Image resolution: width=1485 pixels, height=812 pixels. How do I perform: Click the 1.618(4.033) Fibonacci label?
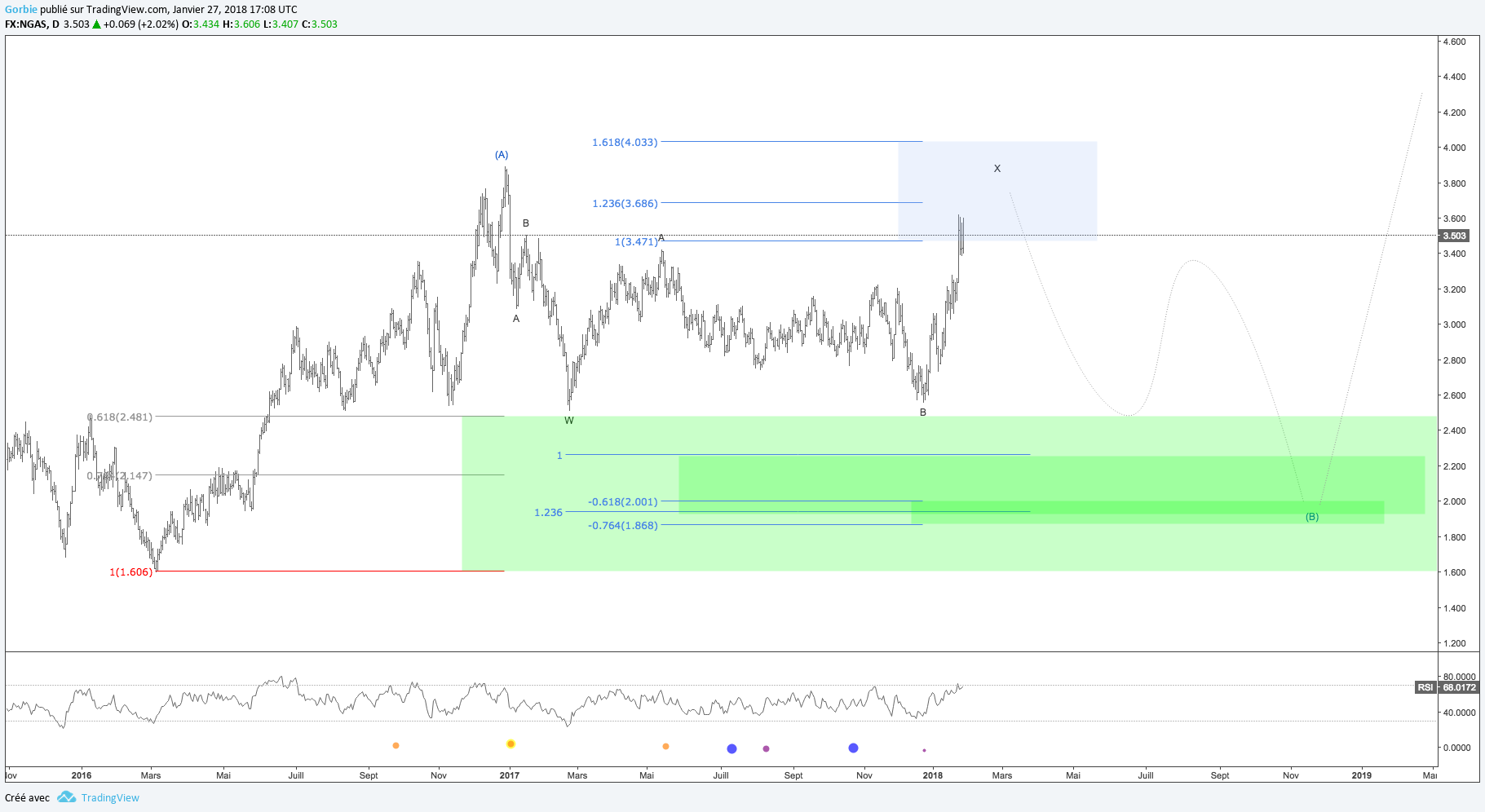click(625, 143)
